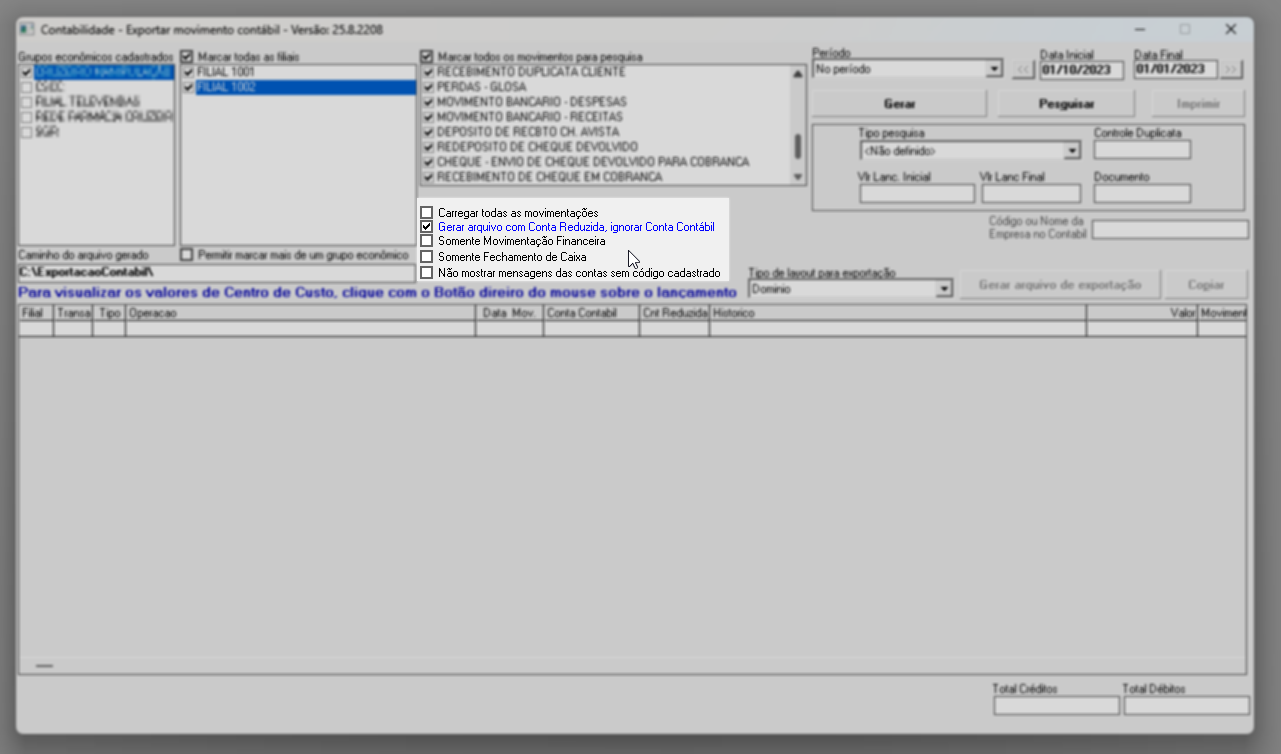Click the next period '>>' arrow button
This screenshot has width=1281, height=754.
tap(1231, 70)
